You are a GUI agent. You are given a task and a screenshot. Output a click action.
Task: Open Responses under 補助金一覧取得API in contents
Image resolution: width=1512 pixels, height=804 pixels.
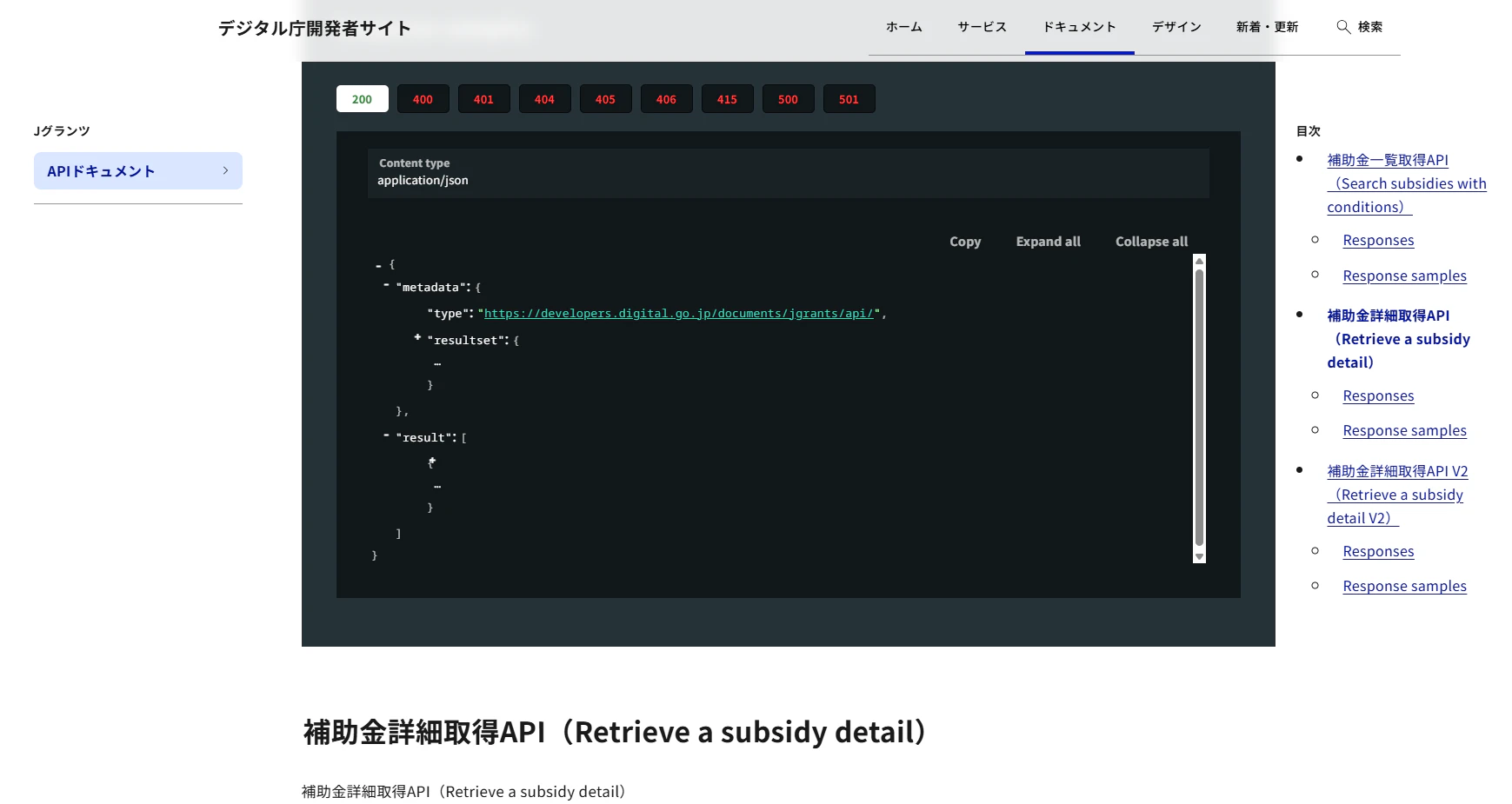click(1378, 240)
